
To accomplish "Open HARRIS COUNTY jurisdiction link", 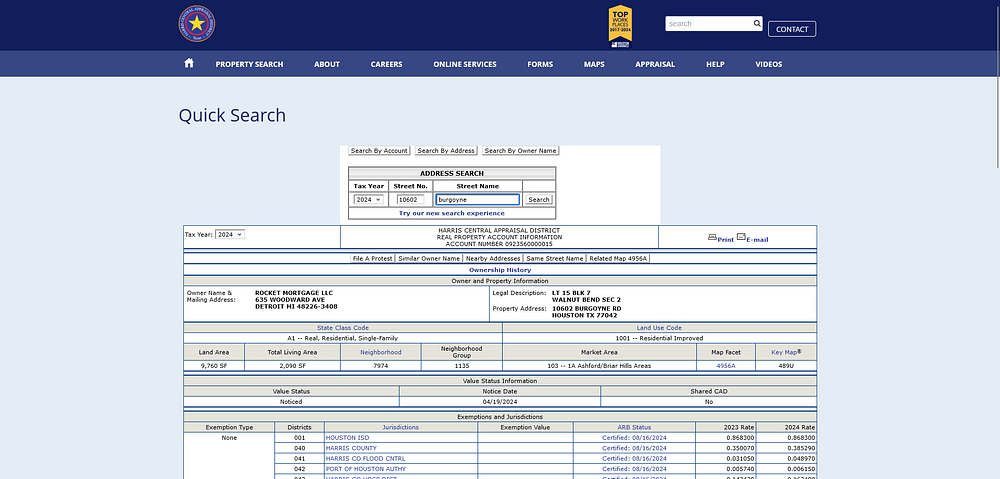I will [351, 448].
